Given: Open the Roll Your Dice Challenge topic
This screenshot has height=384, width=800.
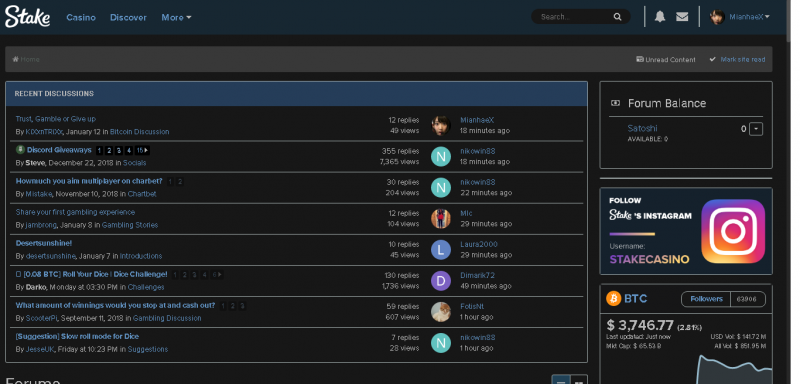Looking at the screenshot, I should click(x=95, y=274).
